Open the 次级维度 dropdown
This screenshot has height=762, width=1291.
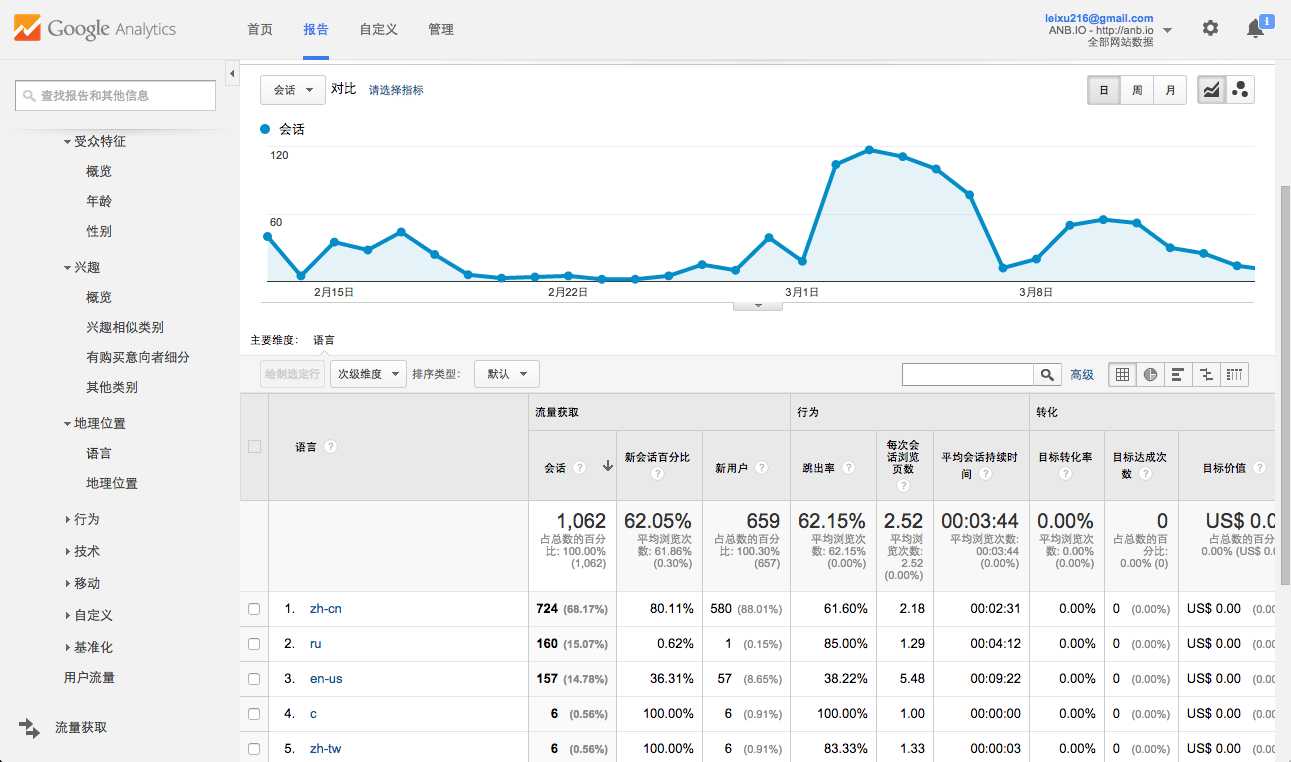(368, 374)
